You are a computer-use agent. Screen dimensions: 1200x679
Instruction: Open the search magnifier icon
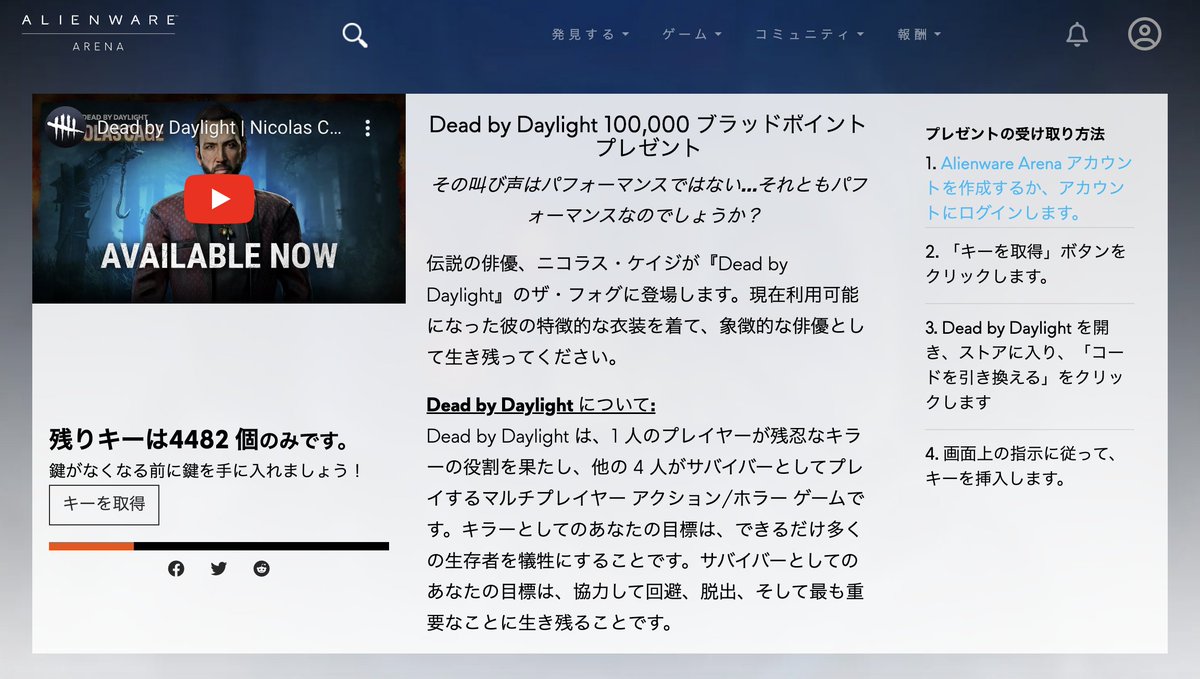point(355,35)
